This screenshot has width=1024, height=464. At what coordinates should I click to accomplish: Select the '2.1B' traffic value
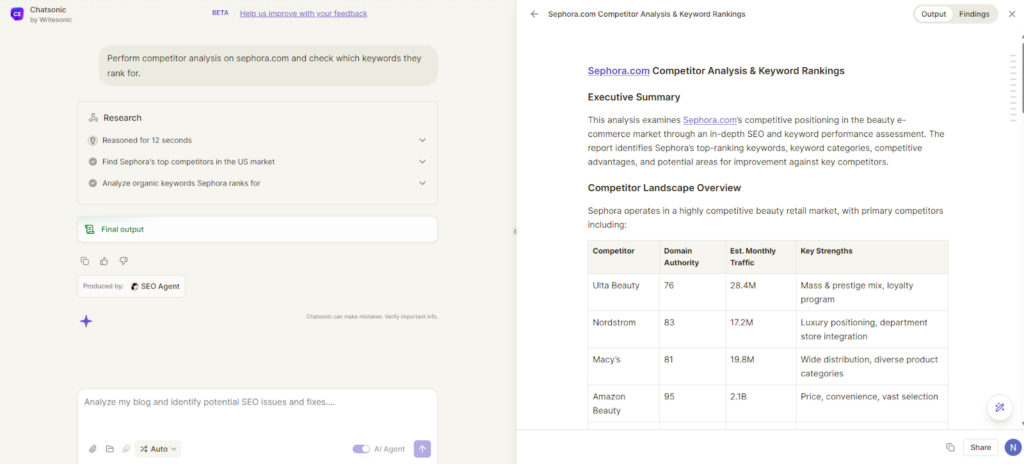(x=739, y=397)
